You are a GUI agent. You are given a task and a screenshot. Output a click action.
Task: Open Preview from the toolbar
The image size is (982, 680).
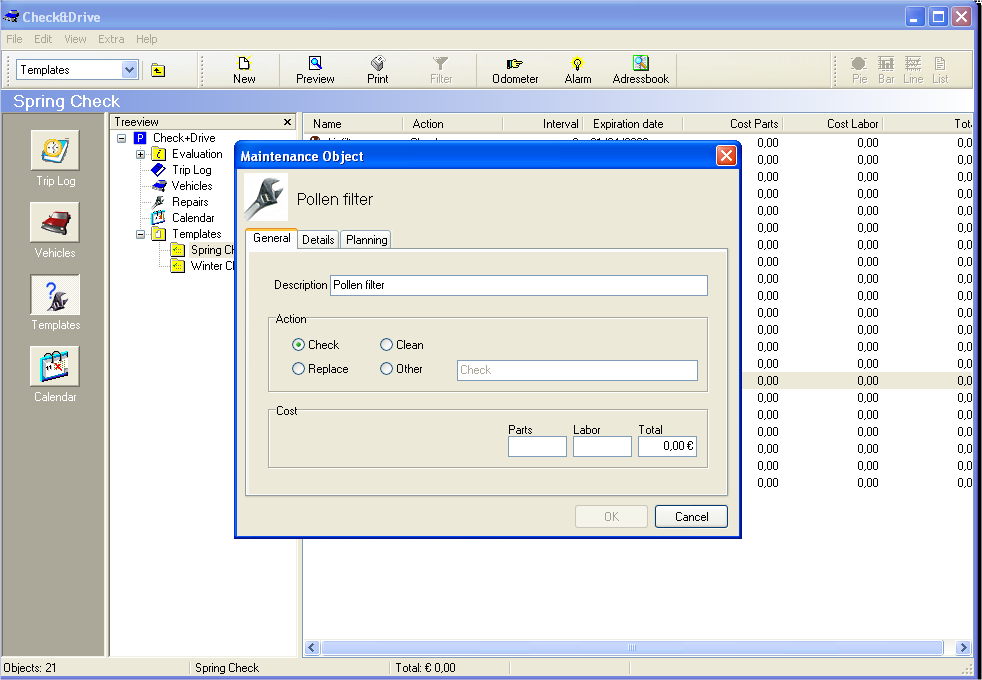pos(315,70)
